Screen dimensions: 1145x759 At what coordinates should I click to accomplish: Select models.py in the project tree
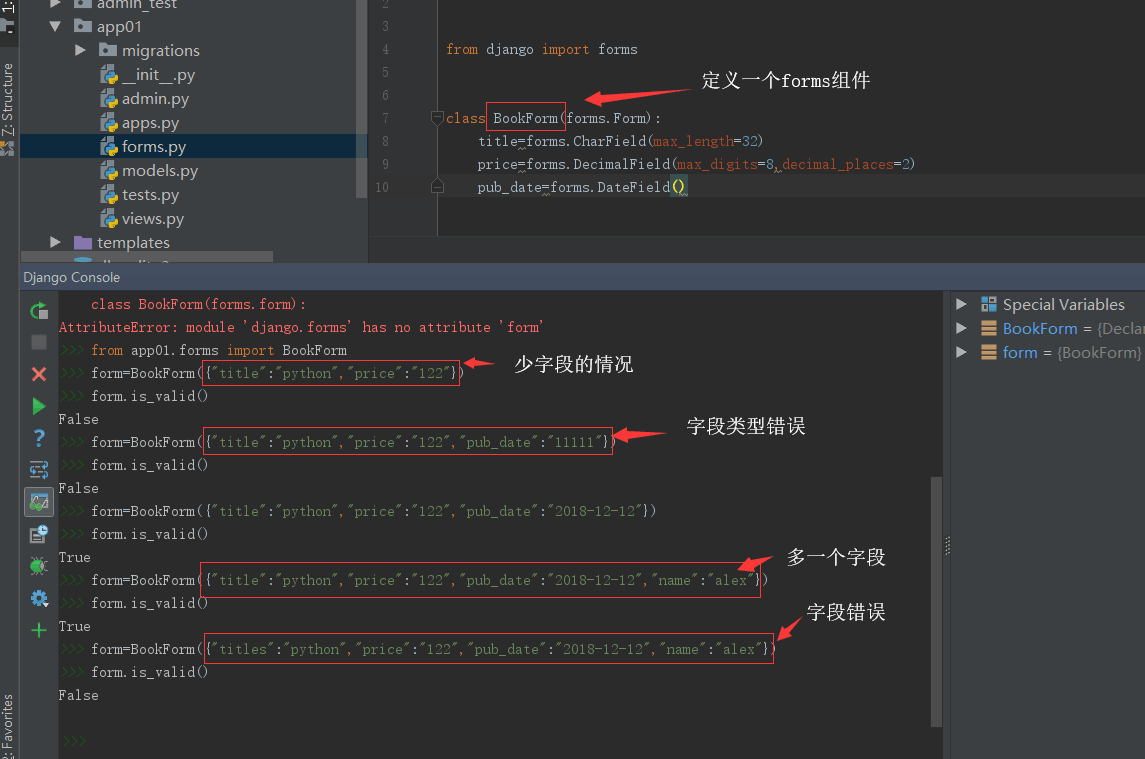click(160, 170)
